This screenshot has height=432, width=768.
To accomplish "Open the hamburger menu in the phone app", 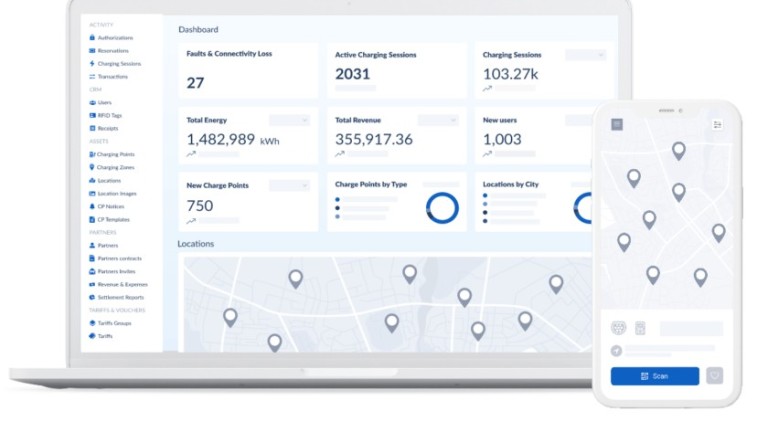I will click(617, 124).
